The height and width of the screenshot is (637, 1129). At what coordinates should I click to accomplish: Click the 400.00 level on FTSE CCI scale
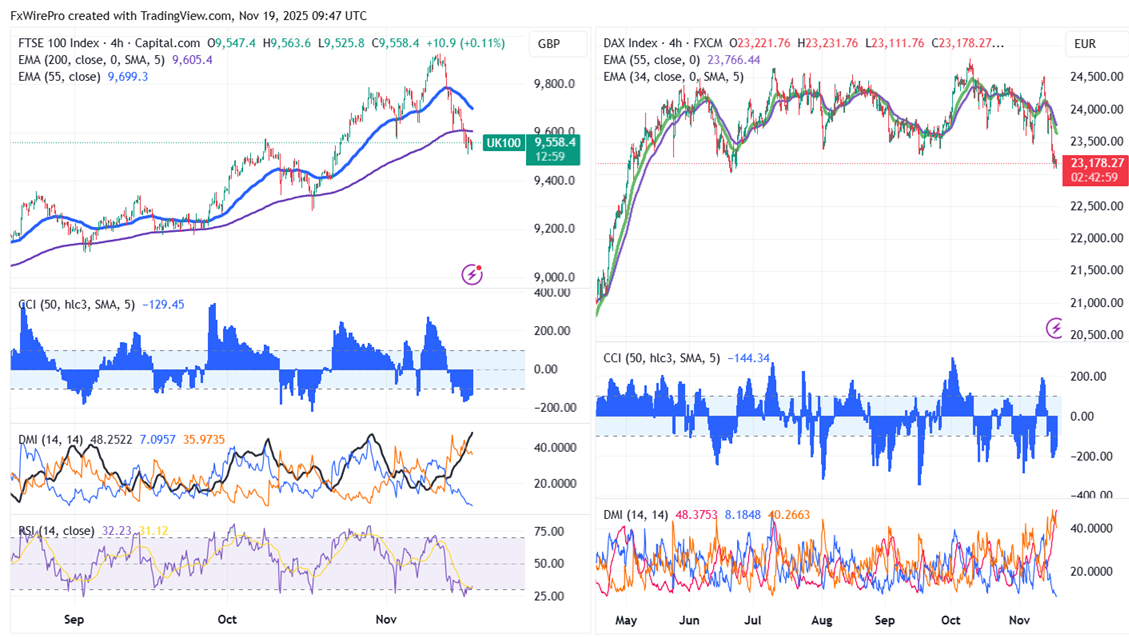click(552, 293)
